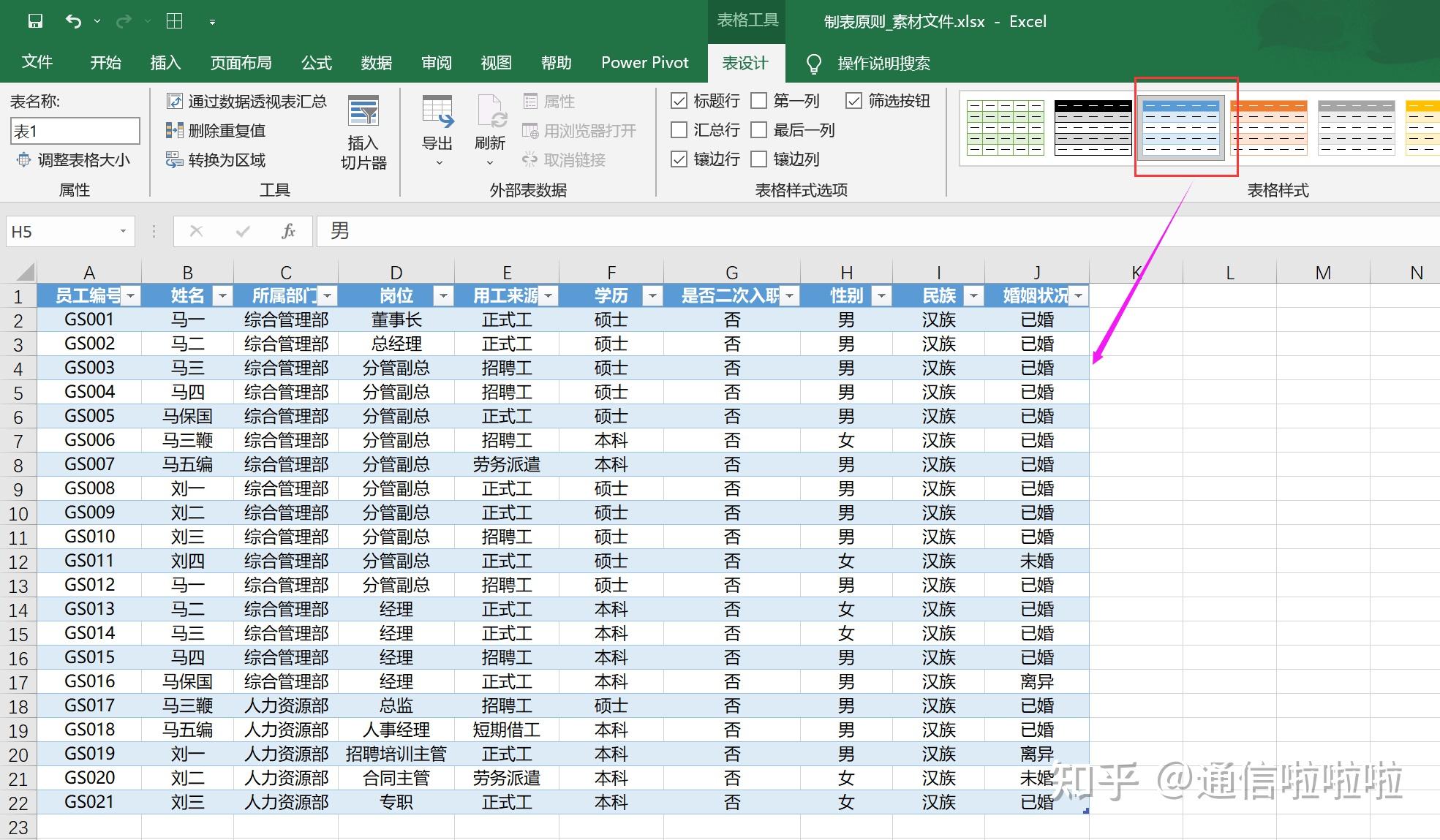Enable First Column (第一列) checkbox
The image size is (1440, 840).
759,101
